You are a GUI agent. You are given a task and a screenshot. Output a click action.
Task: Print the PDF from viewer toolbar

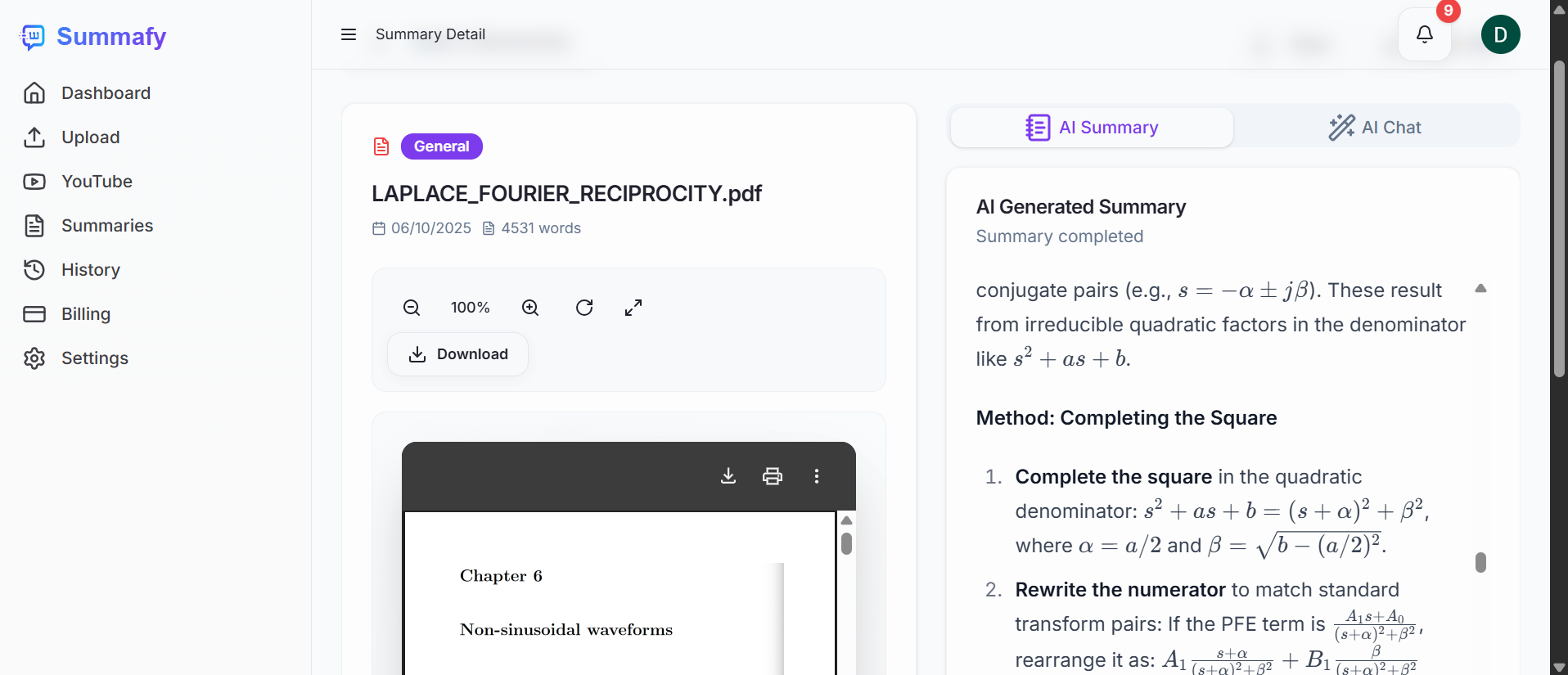pyautogui.click(x=773, y=476)
